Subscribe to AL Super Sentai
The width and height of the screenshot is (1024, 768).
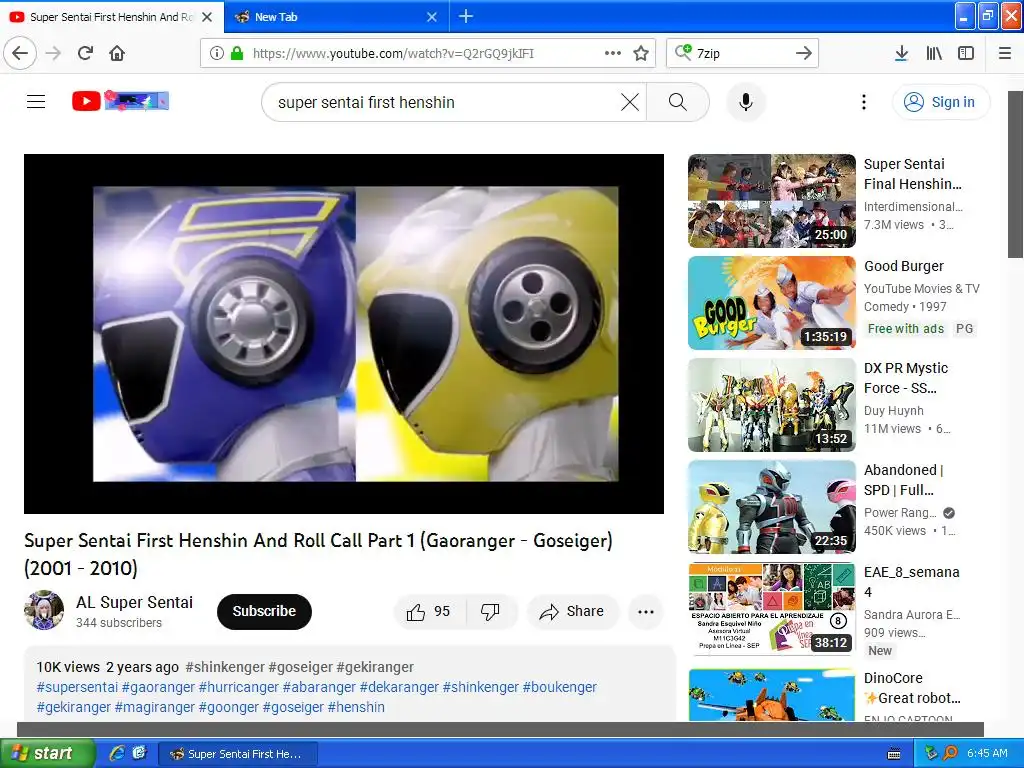(264, 612)
